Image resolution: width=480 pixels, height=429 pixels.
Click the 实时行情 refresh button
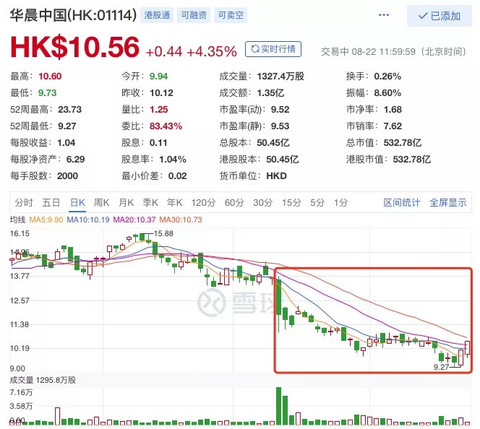tap(273, 49)
